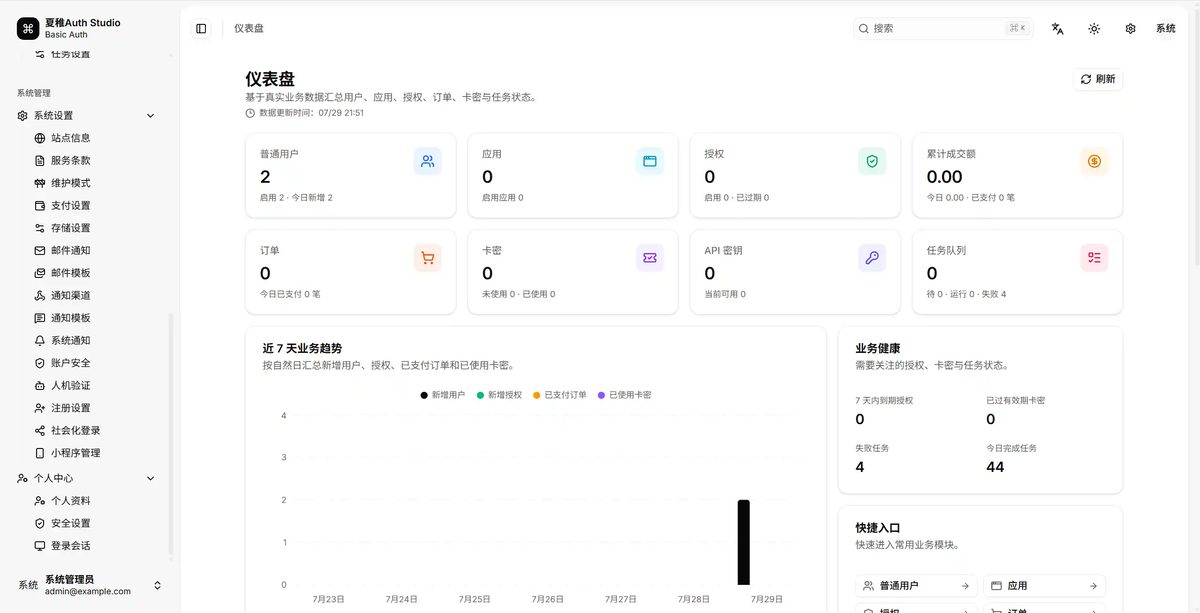1200x613 pixels.
Task: Click the API 密钥 key icon
Action: (x=872, y=258)
